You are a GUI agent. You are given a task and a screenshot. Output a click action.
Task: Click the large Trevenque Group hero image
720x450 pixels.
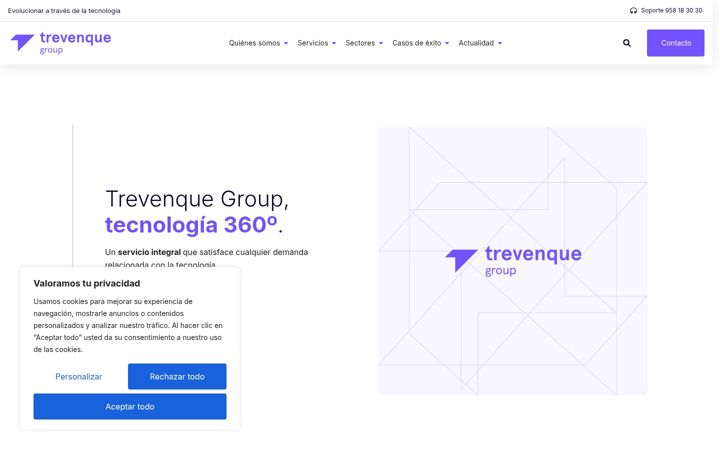[x=513, y=261]
